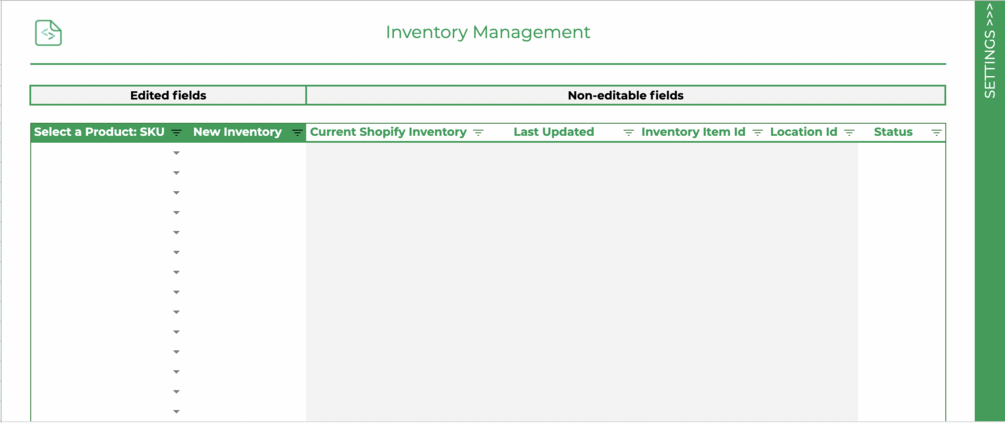Open SKU dropdown in last visible row
The image size is (1005, 423).
[x=177, y=411]
